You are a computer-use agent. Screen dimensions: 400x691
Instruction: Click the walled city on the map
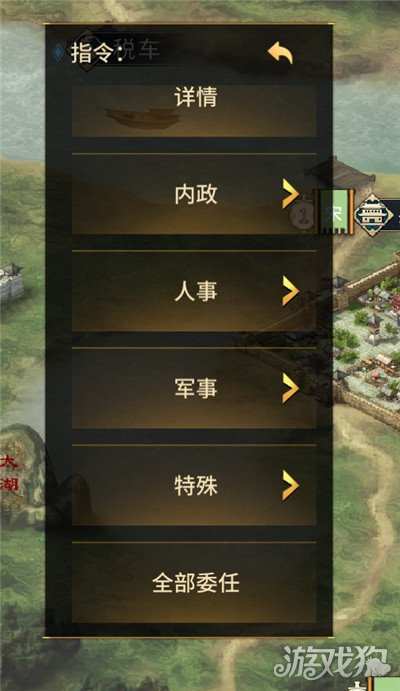368,342
